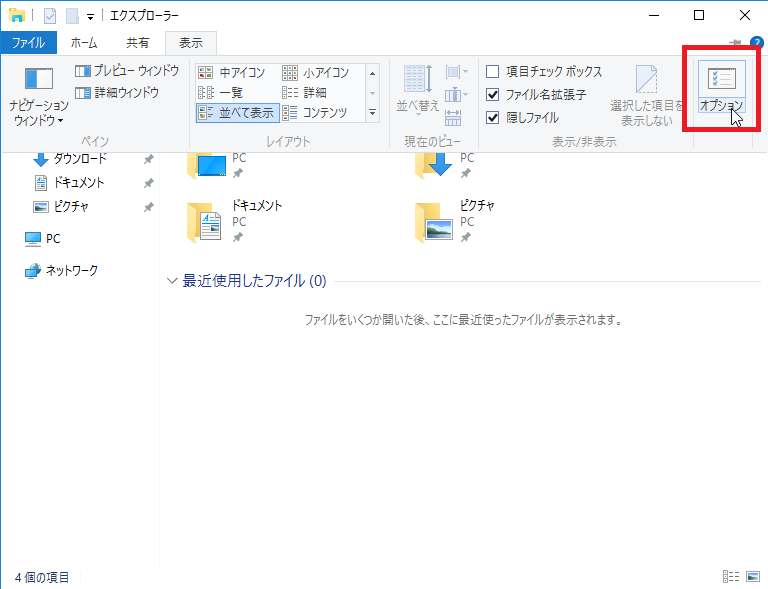Viewport: 768px width, 589px height.
Task: Click the 4 個の項目 status text
Action: click(x=42, y=577)
